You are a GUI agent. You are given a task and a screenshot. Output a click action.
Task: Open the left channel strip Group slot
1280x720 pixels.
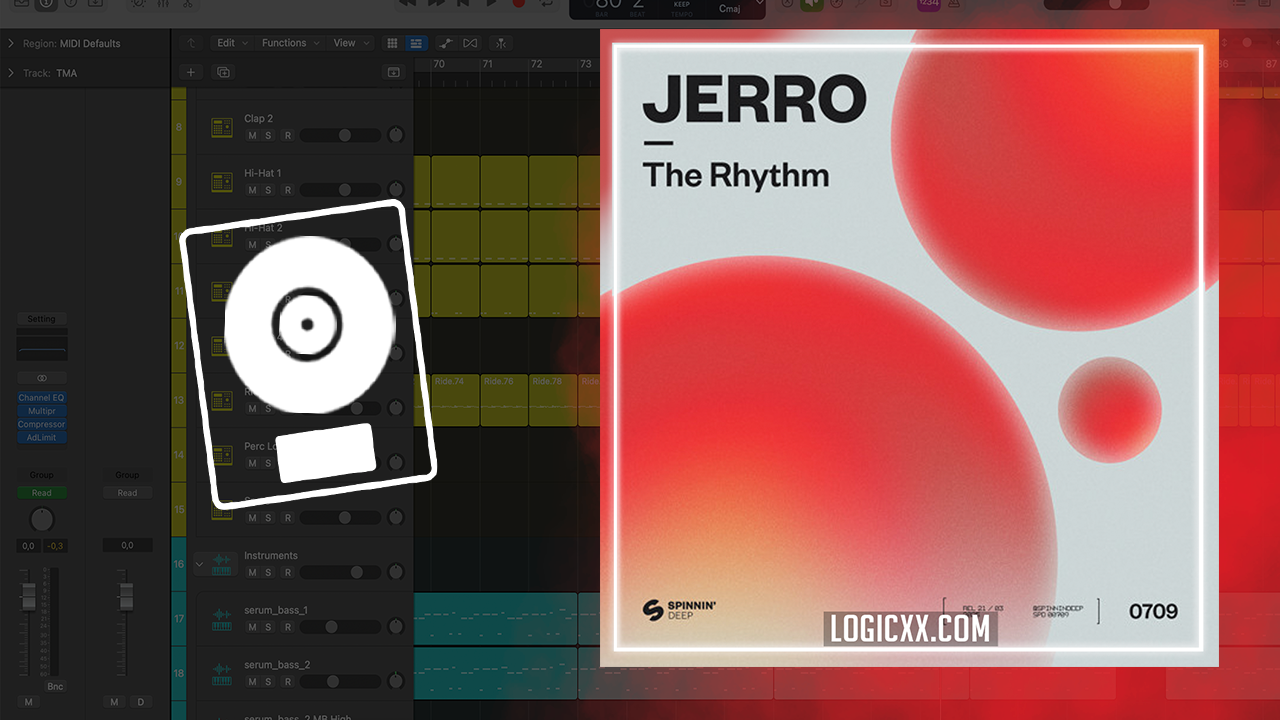click(x=42, y=475)
